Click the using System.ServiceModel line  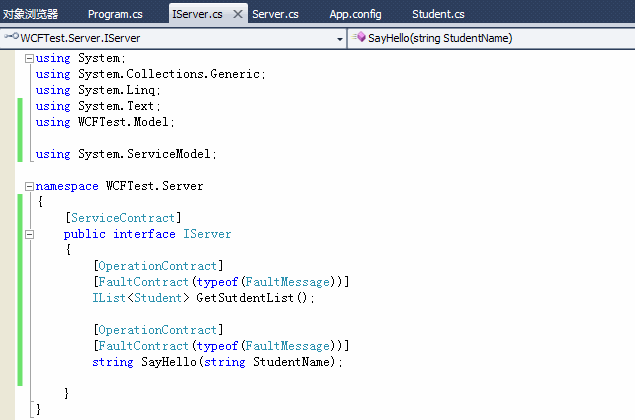click(126, 154)
